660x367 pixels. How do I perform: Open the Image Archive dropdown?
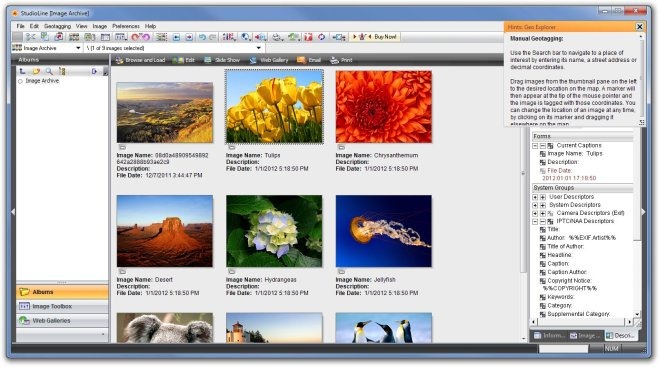point(78,48)
